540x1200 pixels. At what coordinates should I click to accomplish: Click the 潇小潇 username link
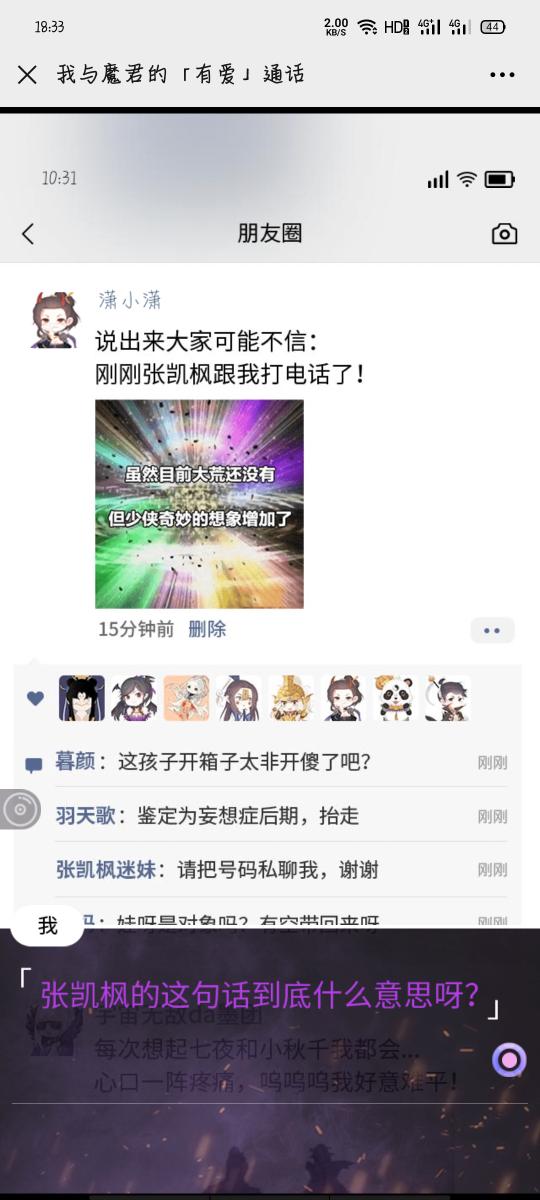(130, 300)
